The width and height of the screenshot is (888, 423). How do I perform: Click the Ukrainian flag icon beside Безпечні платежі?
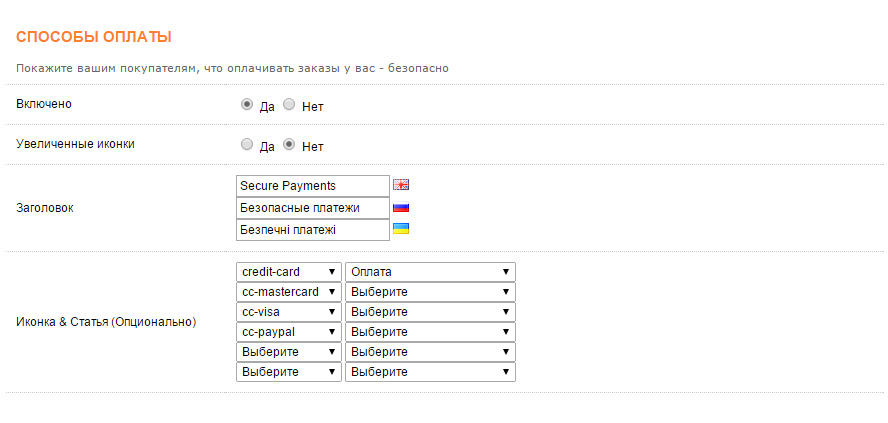[x=401, y=229]
